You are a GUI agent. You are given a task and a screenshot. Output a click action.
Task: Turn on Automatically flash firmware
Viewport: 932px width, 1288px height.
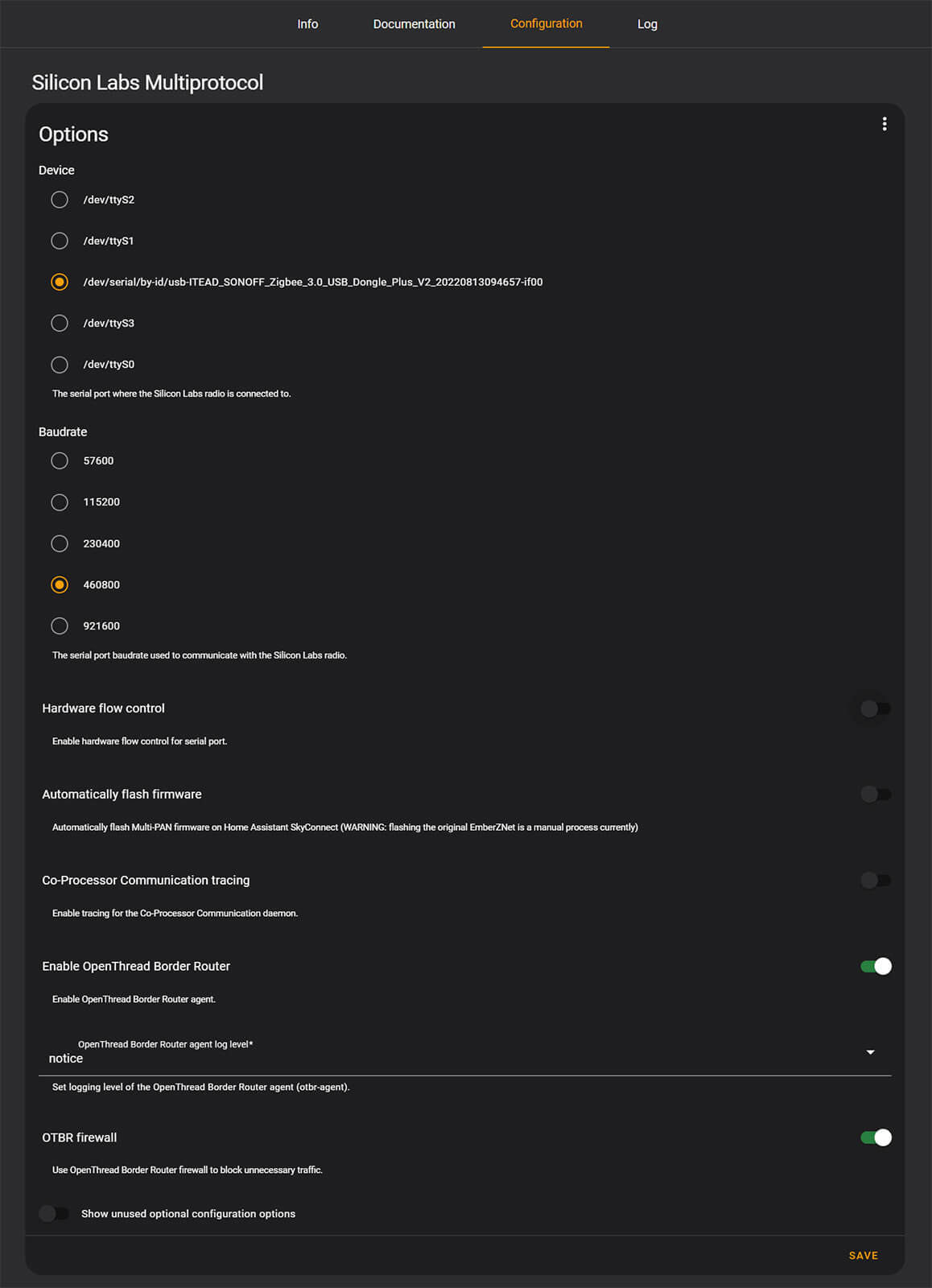[875, 795]
